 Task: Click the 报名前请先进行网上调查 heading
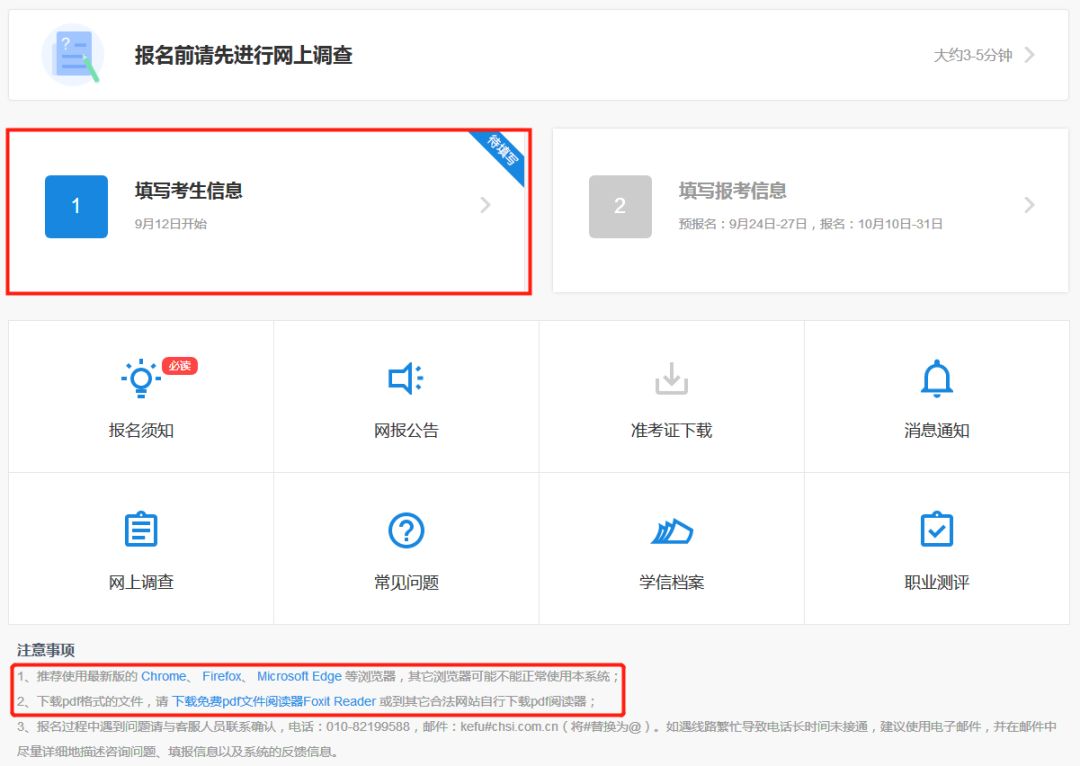pos(243,55)
